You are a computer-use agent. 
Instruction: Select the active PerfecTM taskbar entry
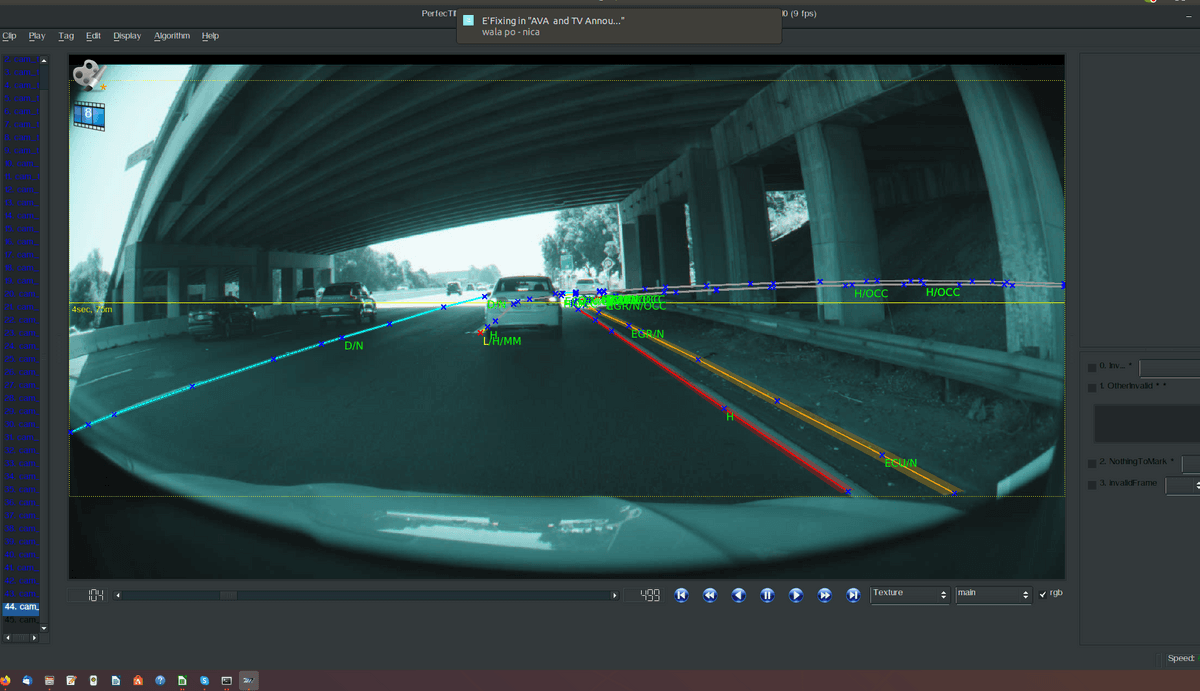(248, 680)
